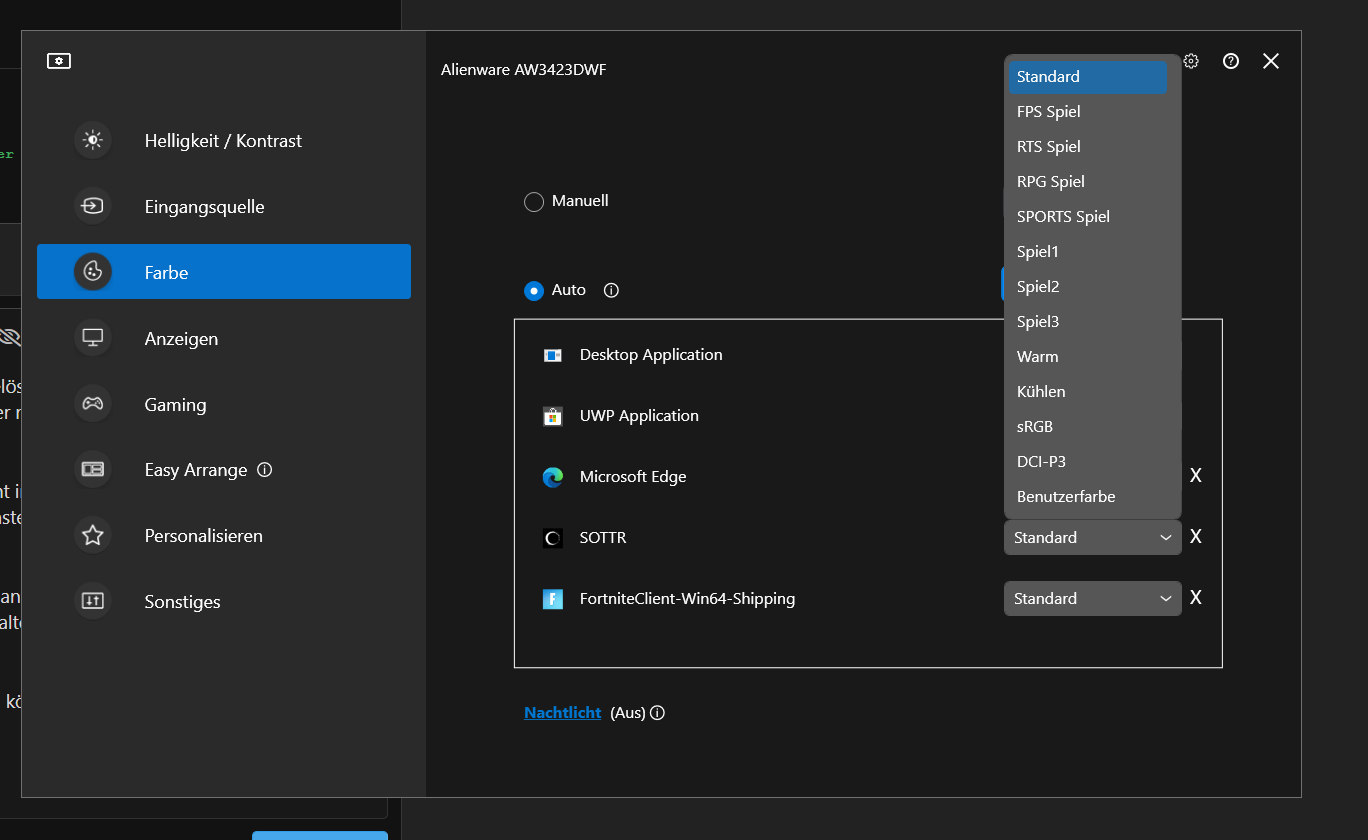Select the Manuell radio button

point(534,201)
